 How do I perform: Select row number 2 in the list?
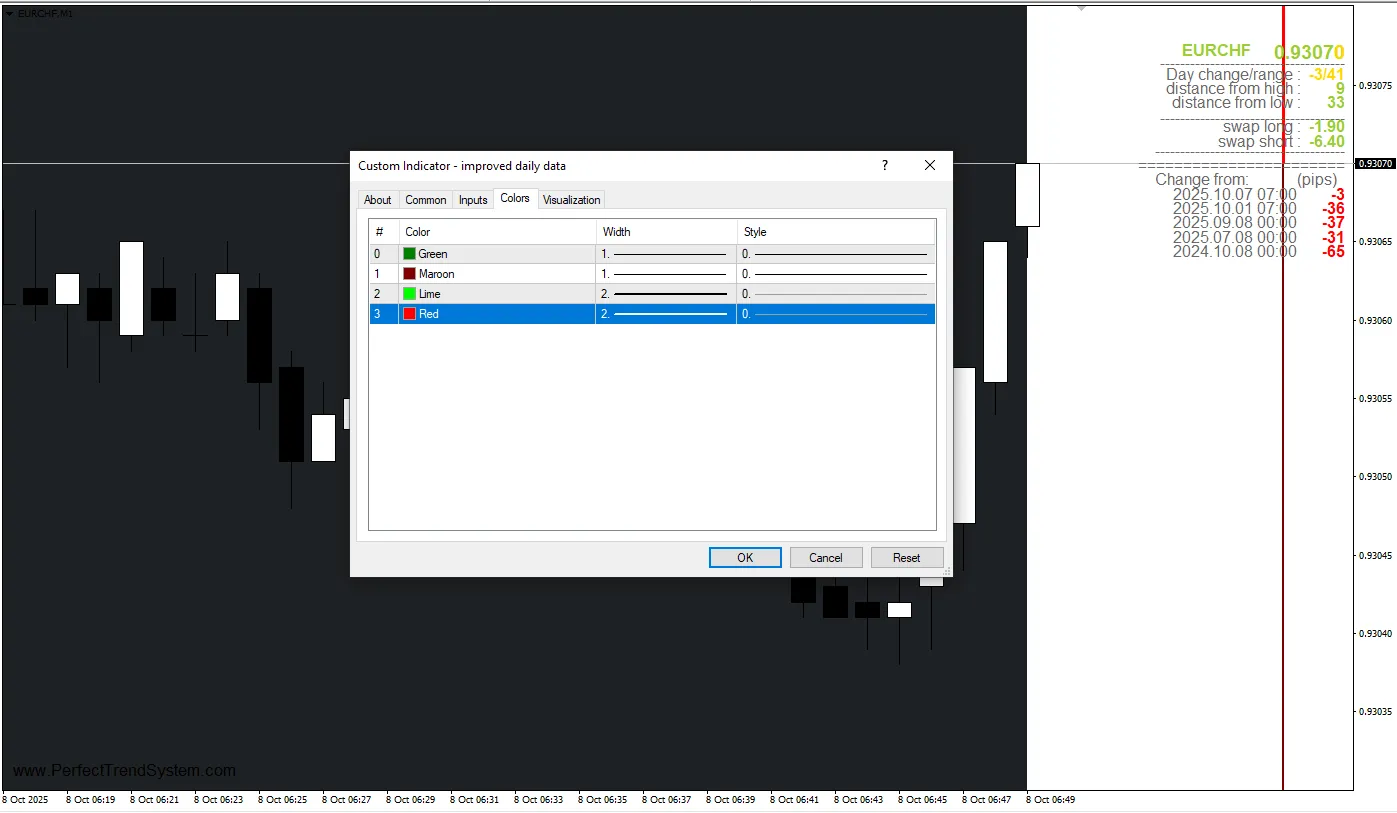point(377,294)
